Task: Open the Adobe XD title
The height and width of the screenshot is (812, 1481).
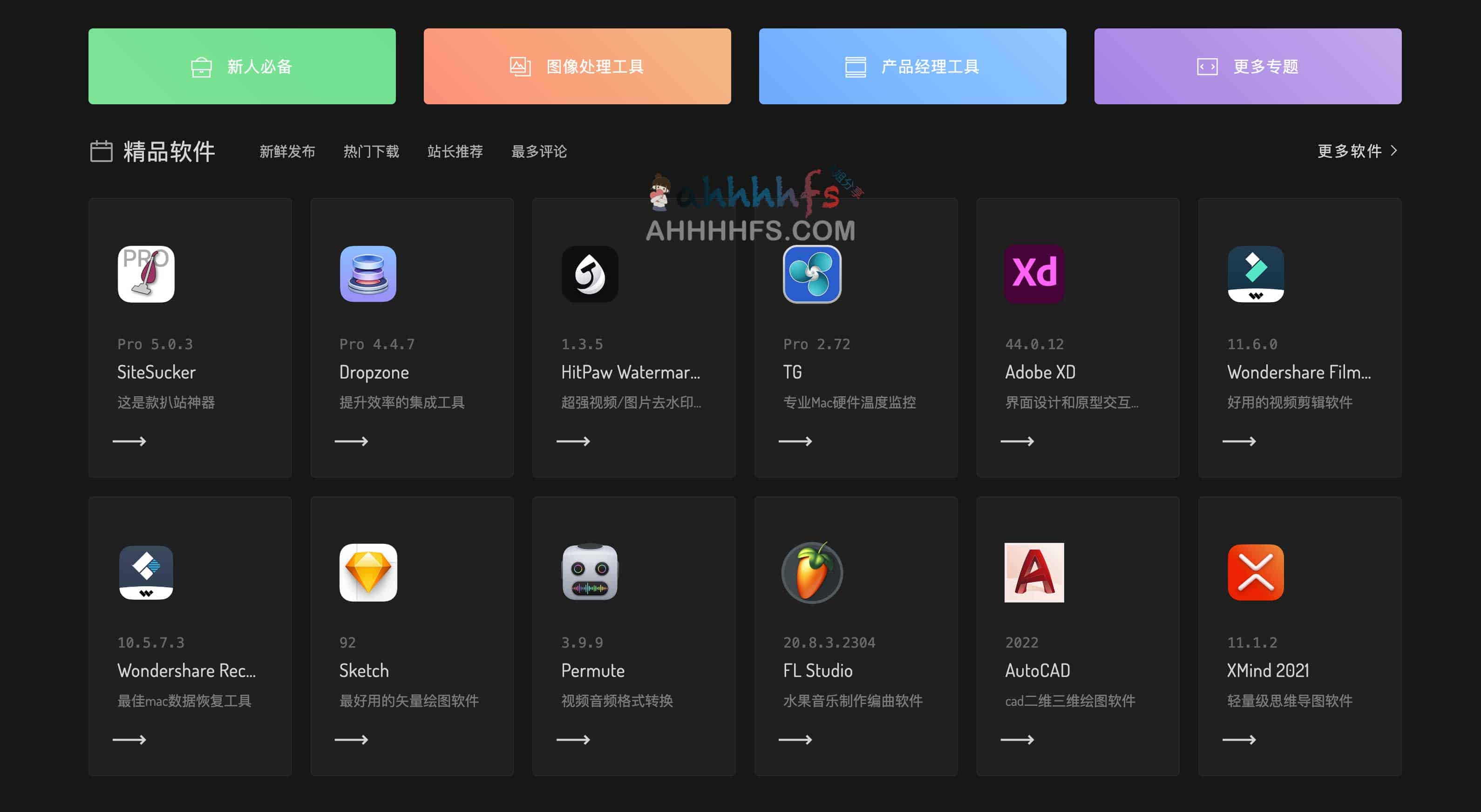Action: (x=1040, y=372)
